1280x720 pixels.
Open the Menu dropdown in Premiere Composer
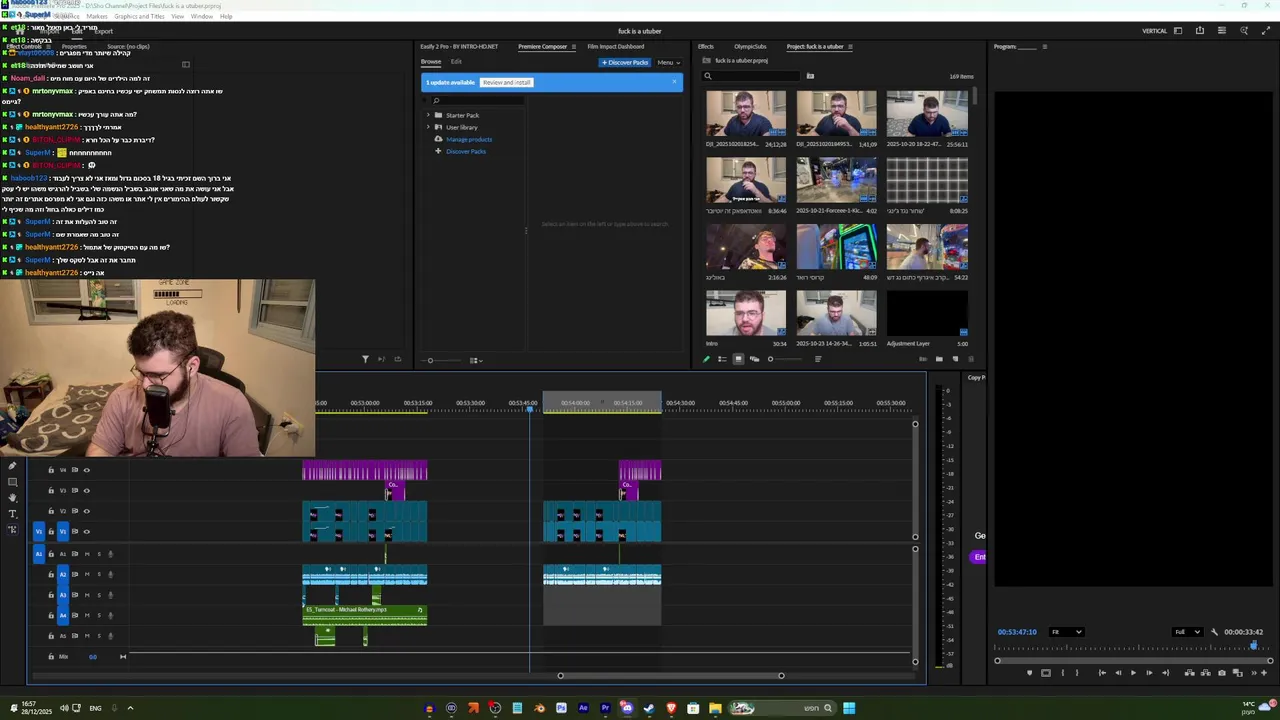pyautogui.click(x=668, y=62)
